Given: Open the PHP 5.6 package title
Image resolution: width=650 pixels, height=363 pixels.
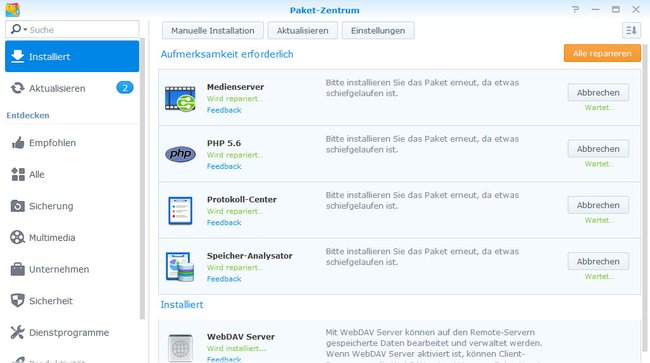Looking at the screenshot, I should click(x=224, y=143).
